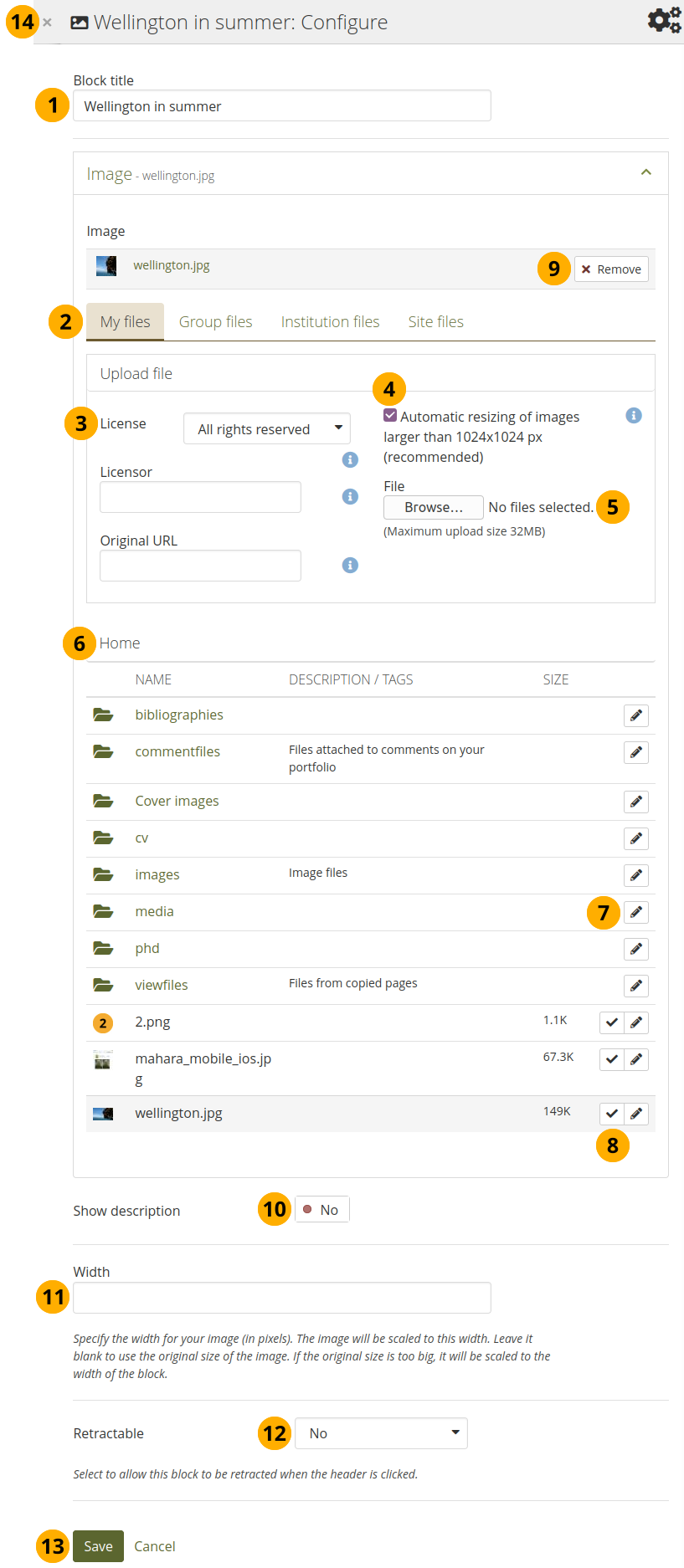
Task: Click the Save button
Action: (x=98, y=1546)
